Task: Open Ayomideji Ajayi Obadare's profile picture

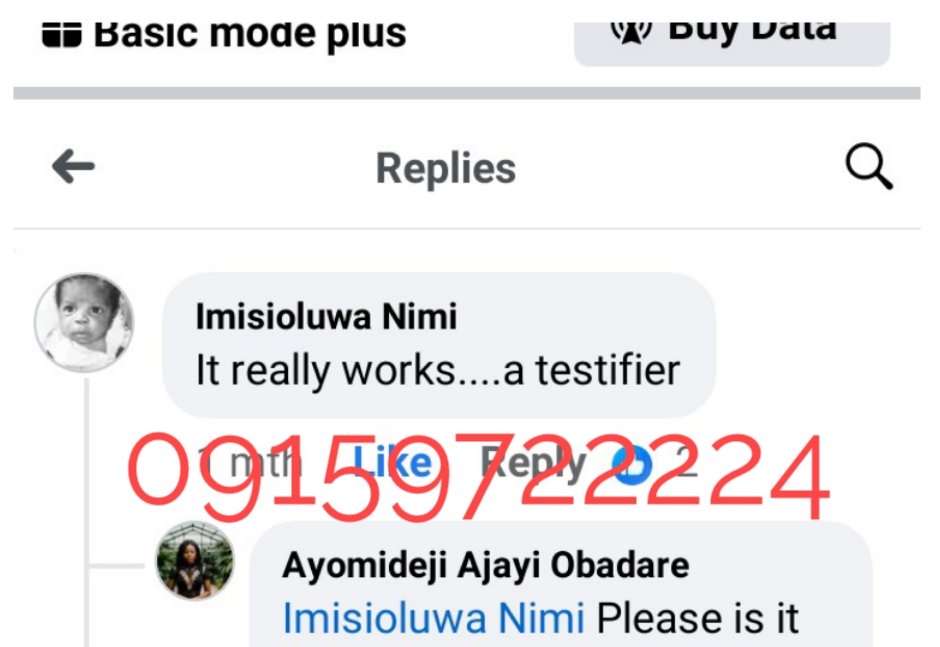Action: (195, 561)
